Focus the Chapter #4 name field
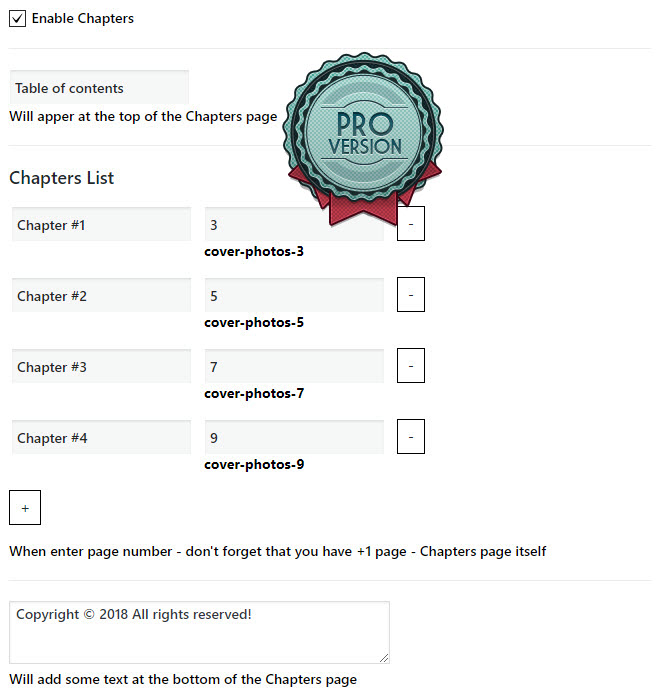Image resolution: width=663 pixels, height=692 pixels. [x=101, y=438]
